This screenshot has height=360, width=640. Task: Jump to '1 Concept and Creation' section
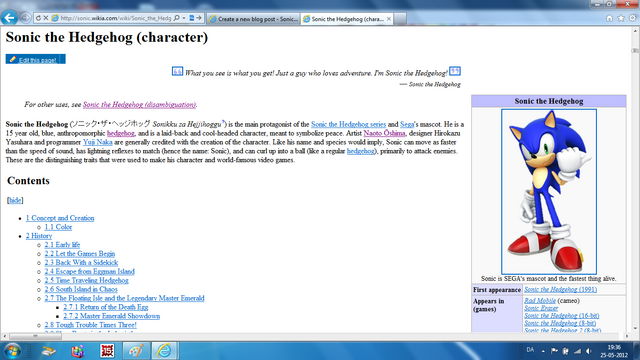click(60, 218)
